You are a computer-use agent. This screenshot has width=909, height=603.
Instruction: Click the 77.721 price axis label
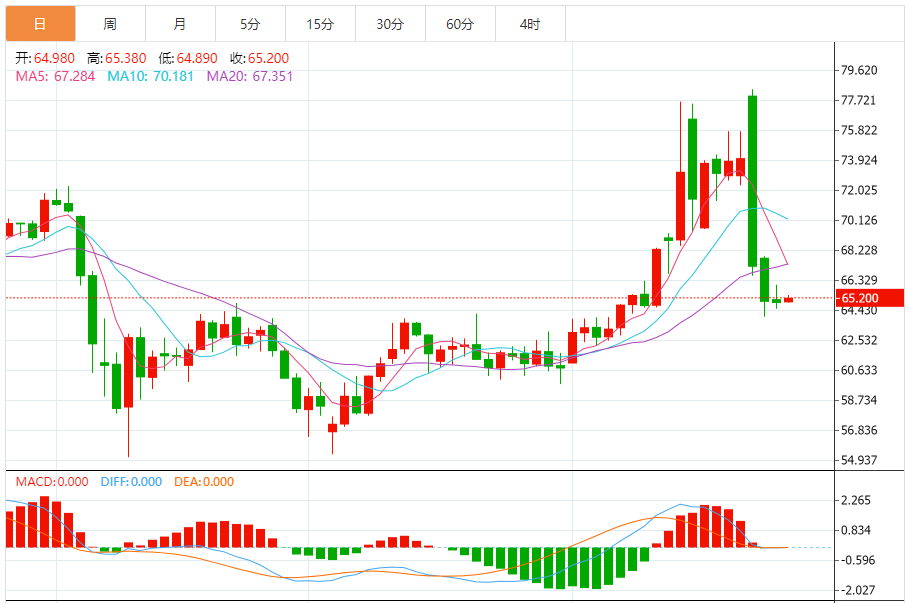click(859, 100)
